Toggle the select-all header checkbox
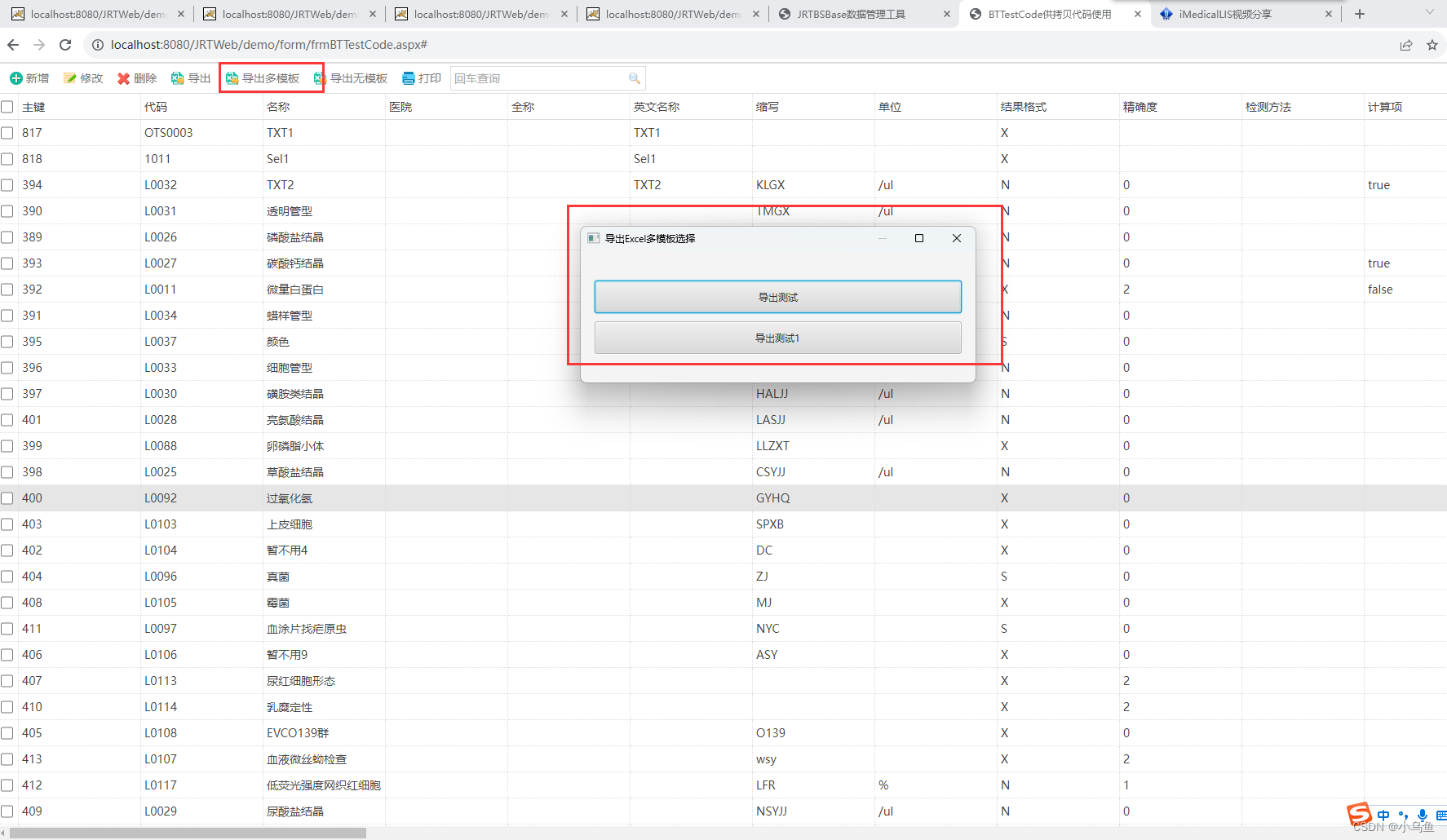The width and height of the screenshot is (1447, 840). [x=7, y=107]
